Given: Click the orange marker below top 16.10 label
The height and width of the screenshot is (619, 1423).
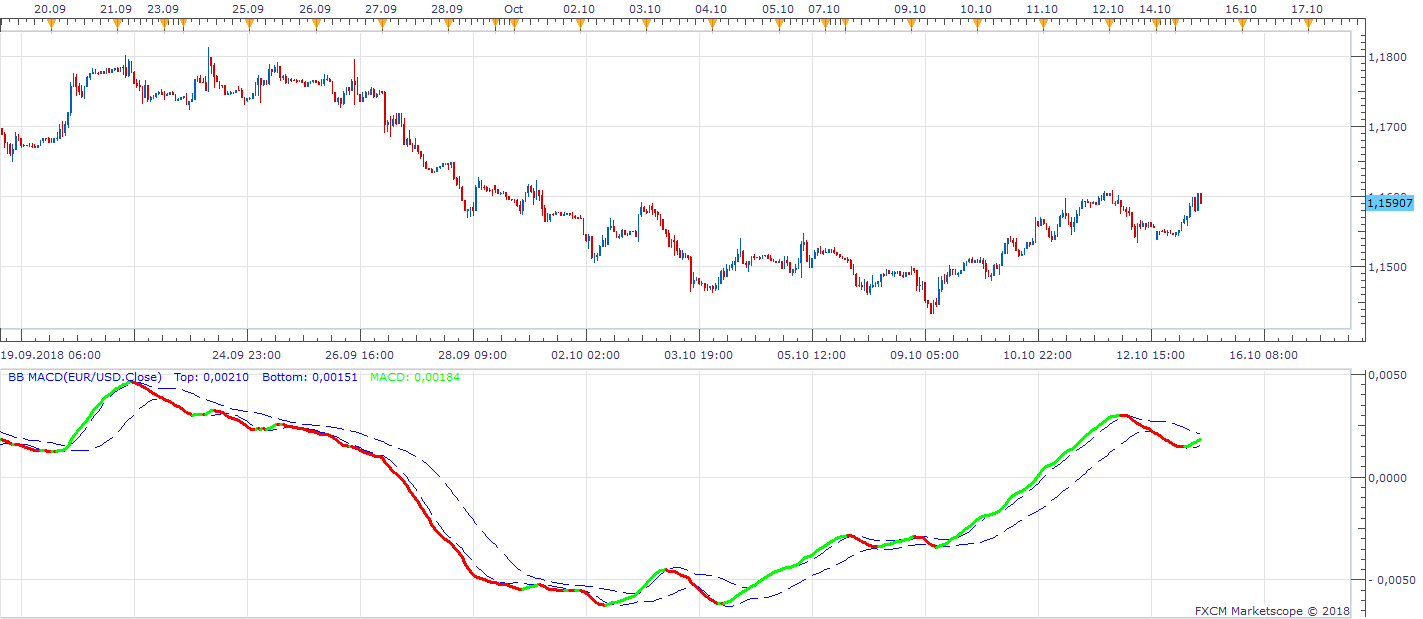Looking at the screenshot, I should click(1241, 23).
